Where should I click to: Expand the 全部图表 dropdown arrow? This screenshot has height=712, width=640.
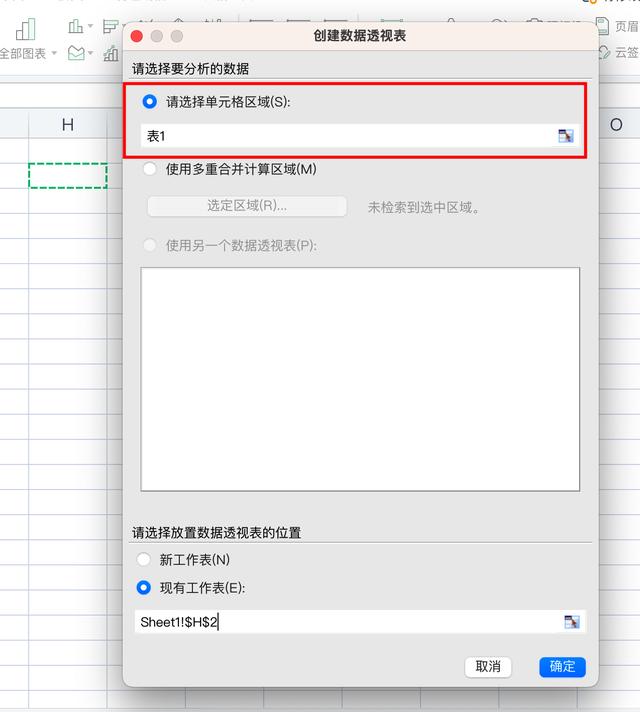54,53
